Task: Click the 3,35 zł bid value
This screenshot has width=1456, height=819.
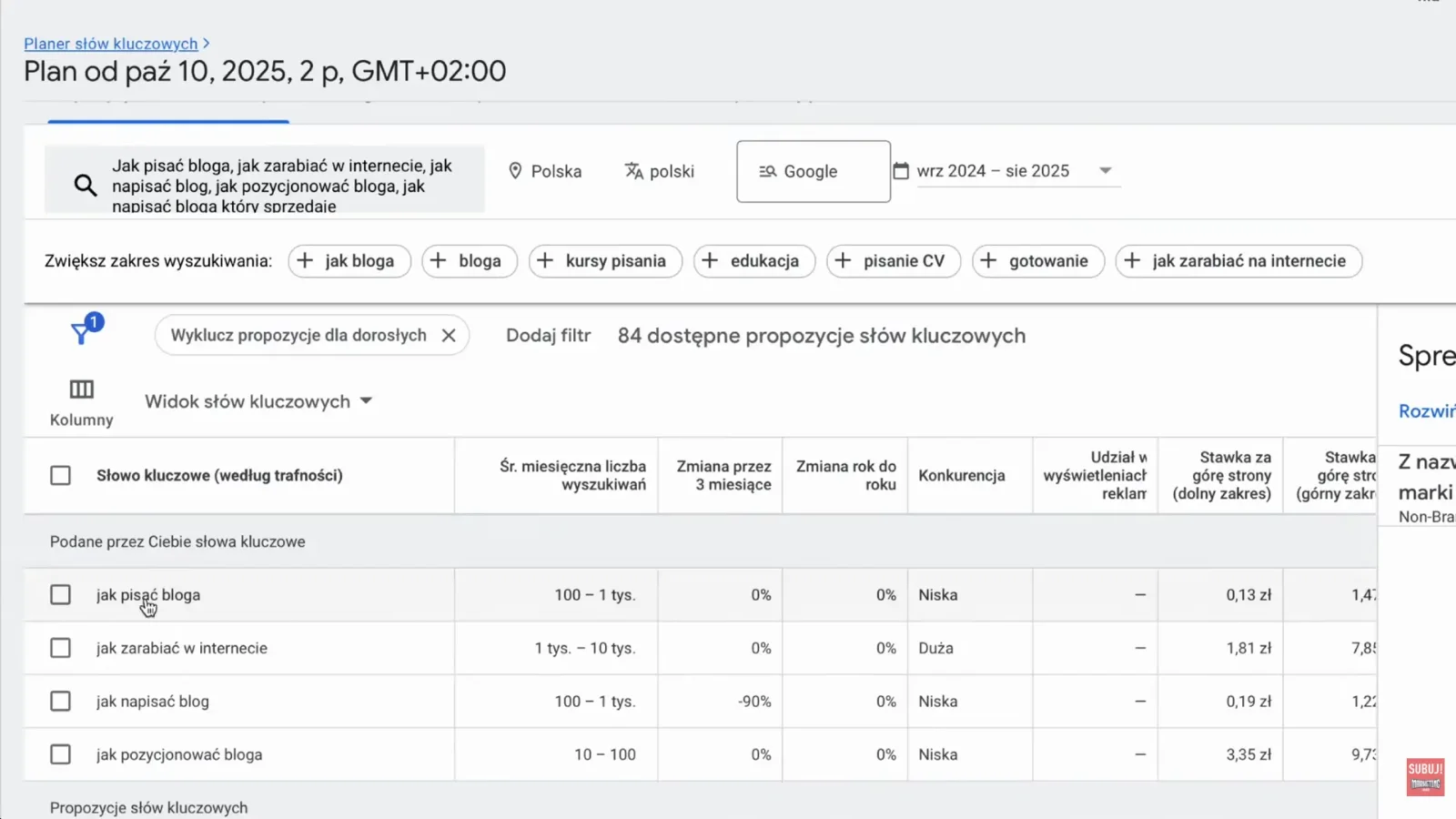Action: click(1249, 754)
